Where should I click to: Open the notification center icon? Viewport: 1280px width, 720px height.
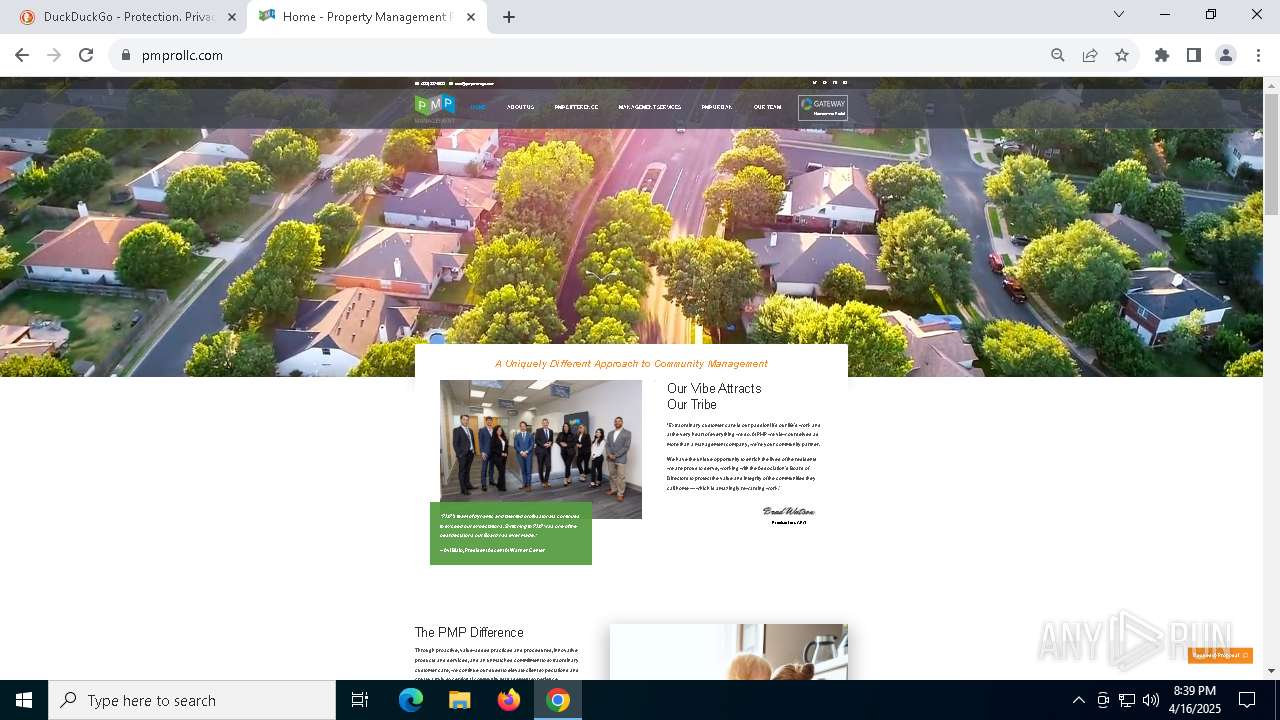1247,700
